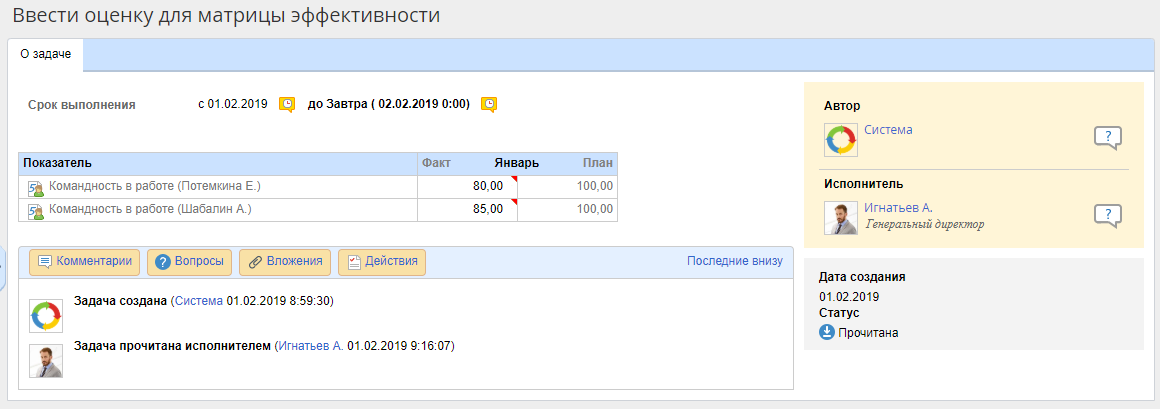
Task: Click indicator icon for Шабалин А. row
Action: [35, 210]
